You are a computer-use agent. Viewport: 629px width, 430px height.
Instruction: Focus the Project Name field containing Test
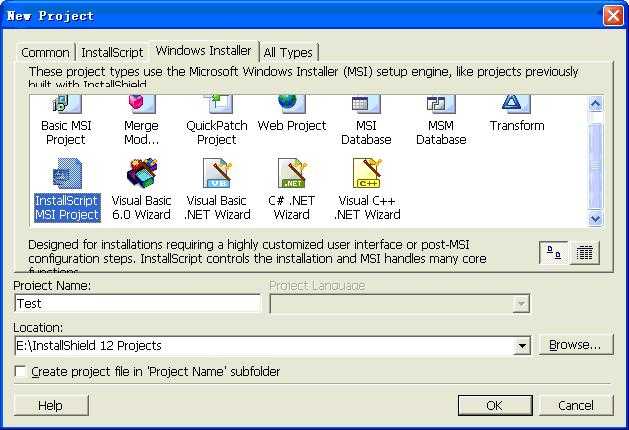point(137,304)
